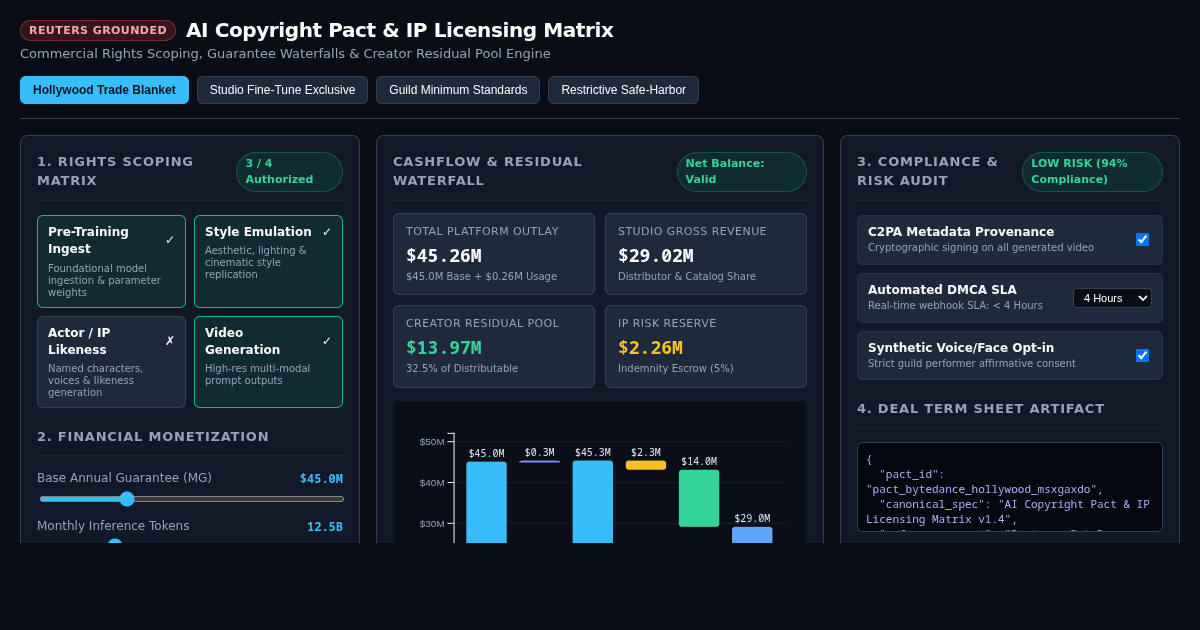Click the "4. Deal Term Sheet Artifact" heading
Viewport: 1200px width, 630px height.
tap(981, 409)
